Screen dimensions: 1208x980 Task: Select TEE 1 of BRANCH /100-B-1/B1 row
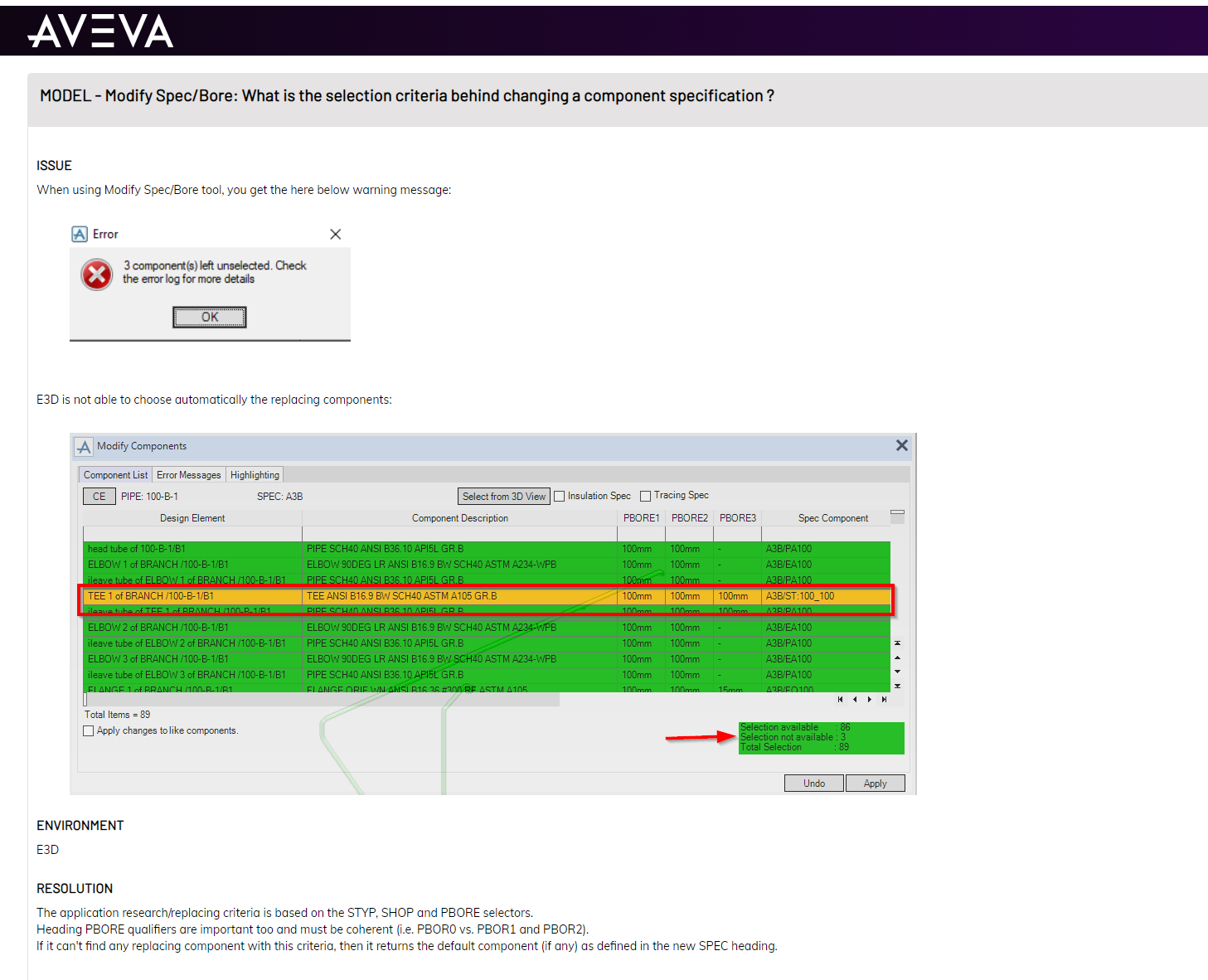pyautogui.click(x=487, y=596)
